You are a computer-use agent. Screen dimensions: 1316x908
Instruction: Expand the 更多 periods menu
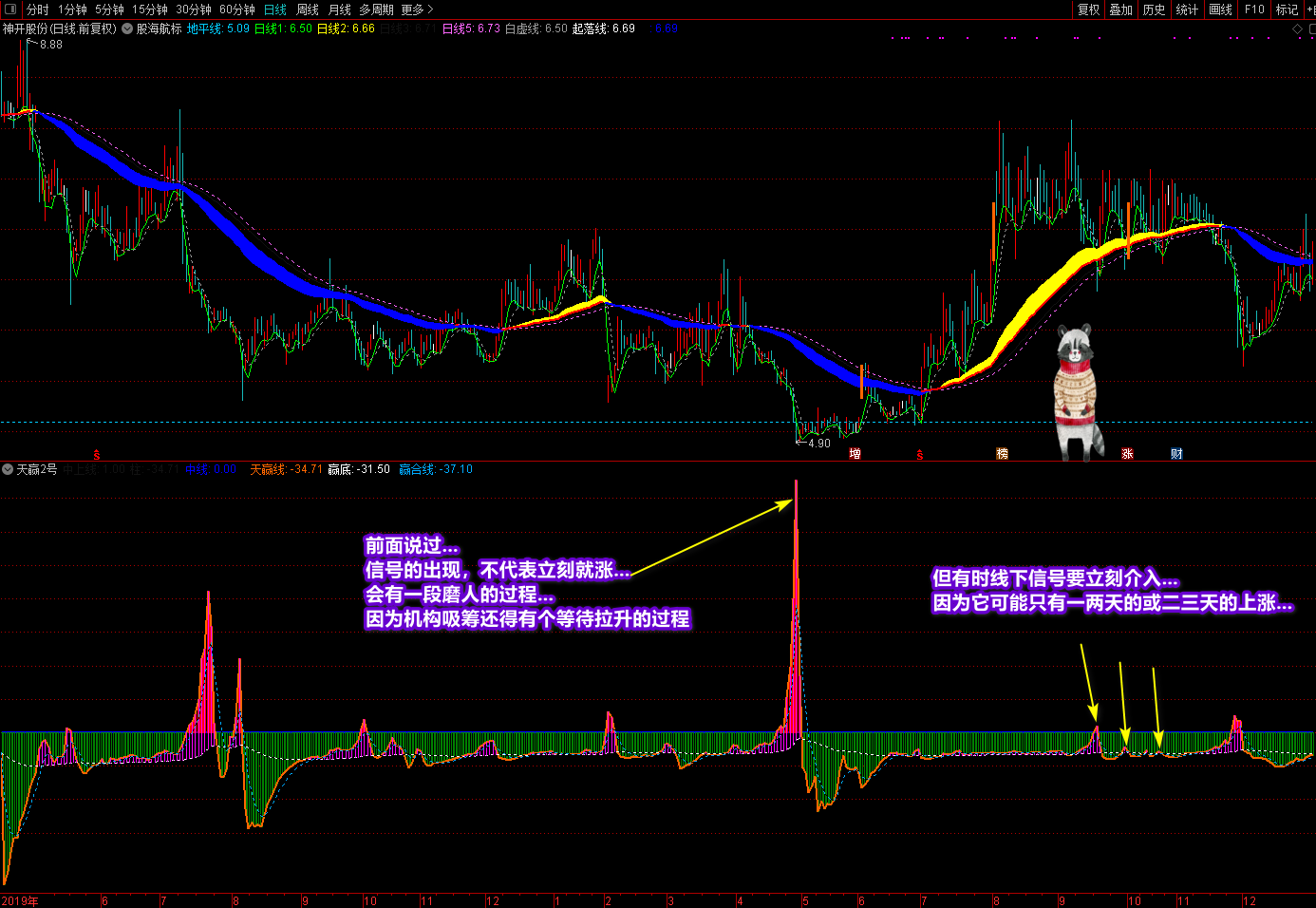coord(417,9)
